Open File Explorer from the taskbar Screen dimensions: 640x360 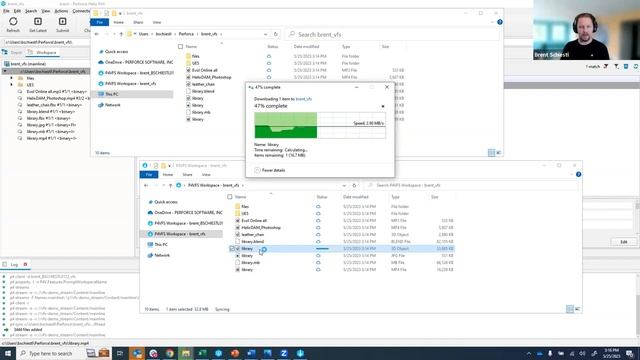(186, 353)
